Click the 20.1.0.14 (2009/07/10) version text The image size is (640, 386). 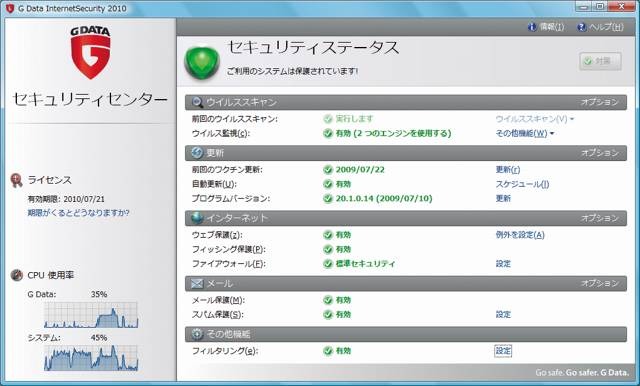pos(384,199)
